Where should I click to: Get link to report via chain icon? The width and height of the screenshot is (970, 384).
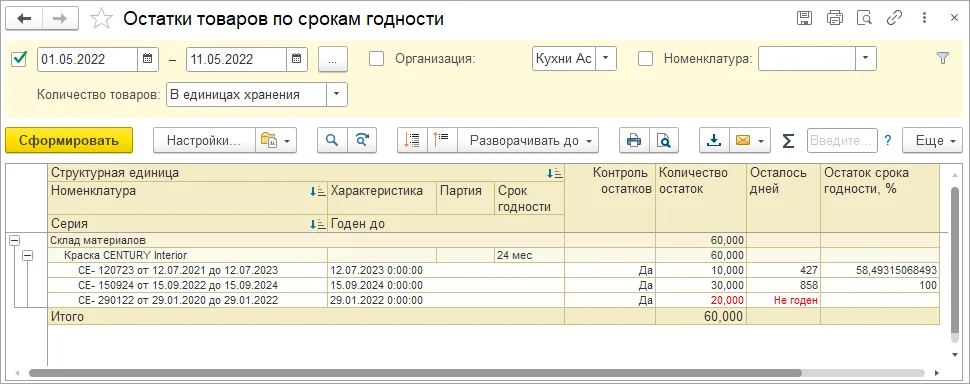(x=894, y=18)
